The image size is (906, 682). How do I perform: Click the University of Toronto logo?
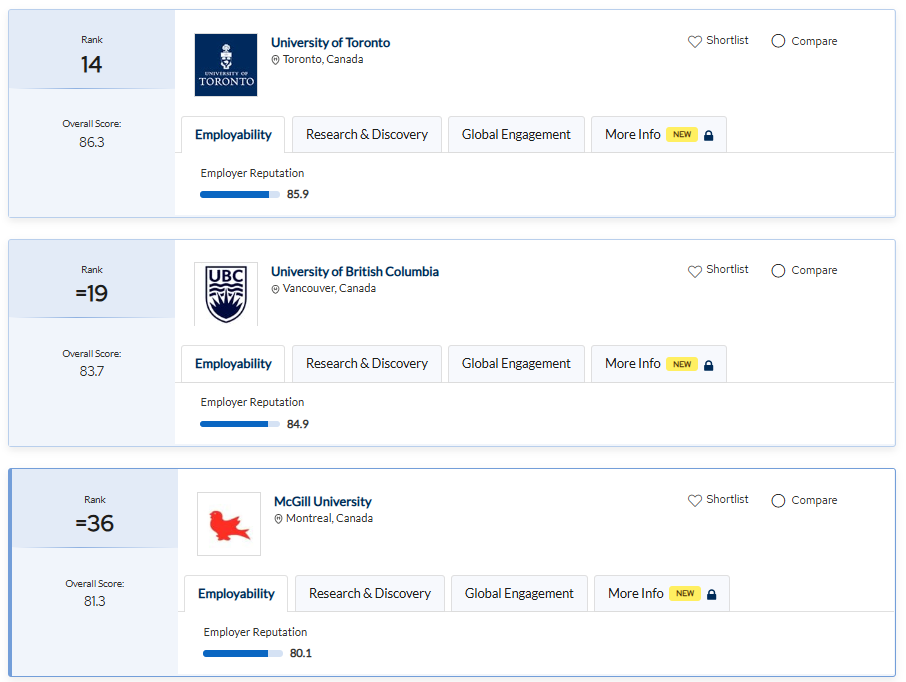[226, 65]
